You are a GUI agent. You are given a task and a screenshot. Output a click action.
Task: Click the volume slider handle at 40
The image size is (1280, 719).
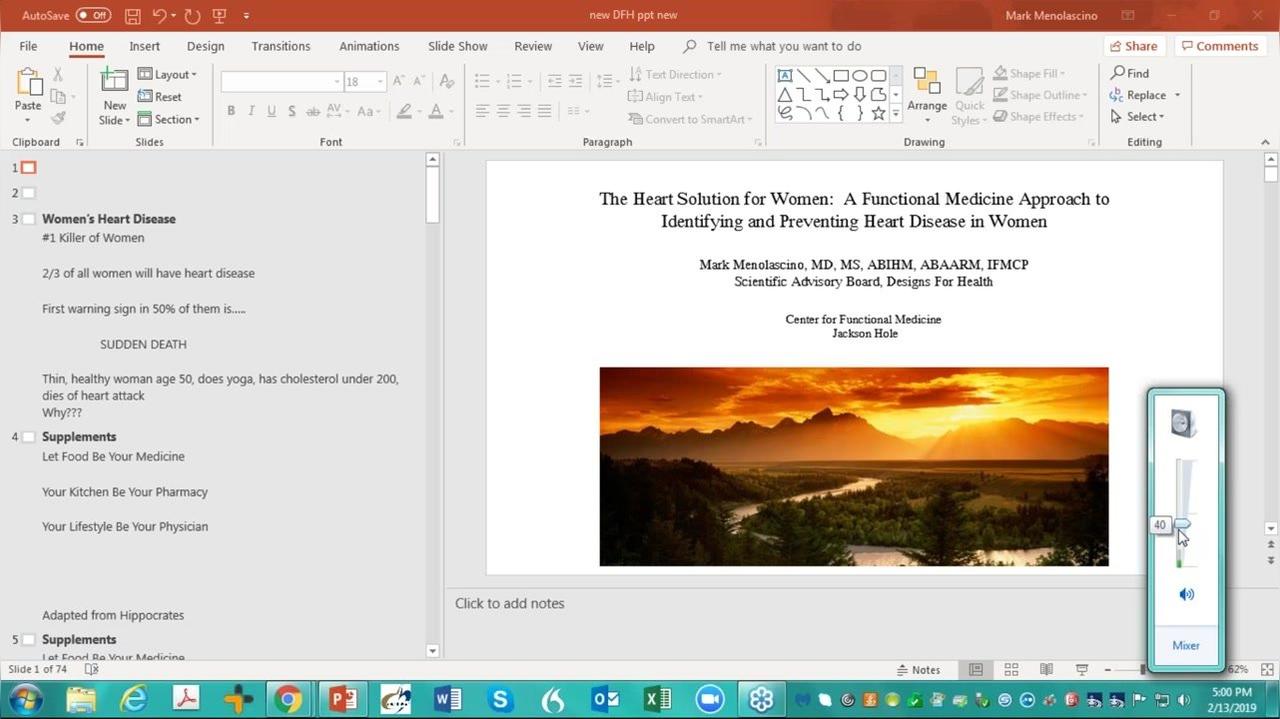[1183, 524]
